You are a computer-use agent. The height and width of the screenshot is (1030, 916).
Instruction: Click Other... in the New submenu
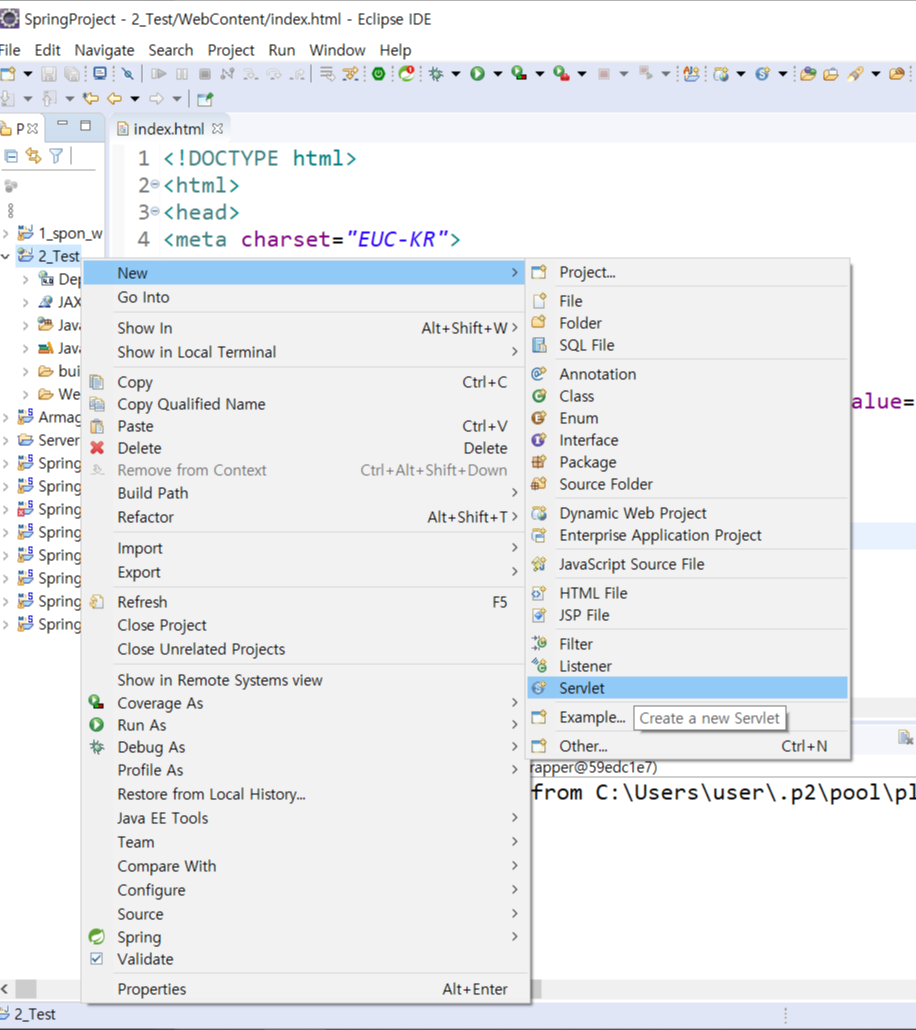coord(687,746)
